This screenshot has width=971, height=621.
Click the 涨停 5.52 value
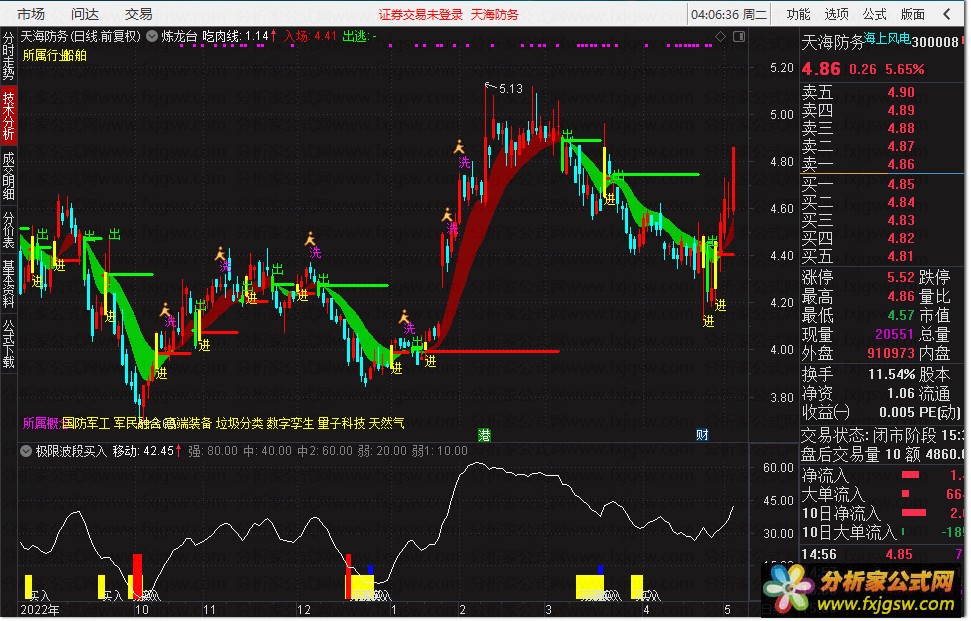[900, 277]
